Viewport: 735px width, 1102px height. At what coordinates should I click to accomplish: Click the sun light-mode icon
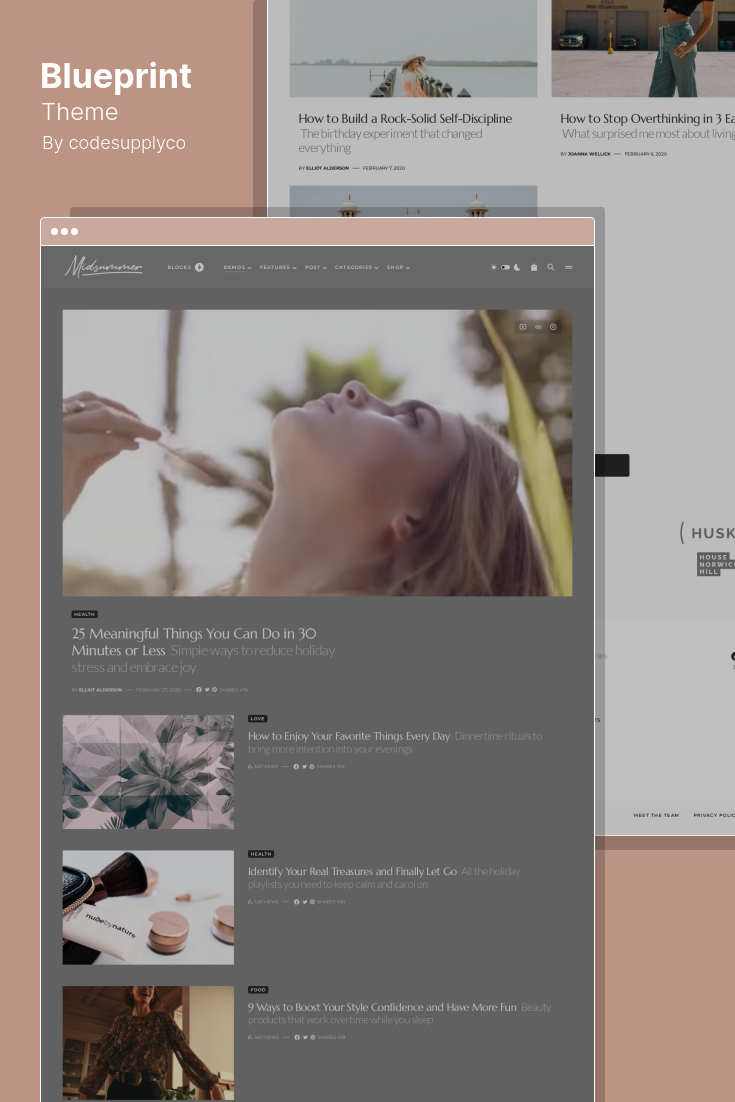[493, 267]
